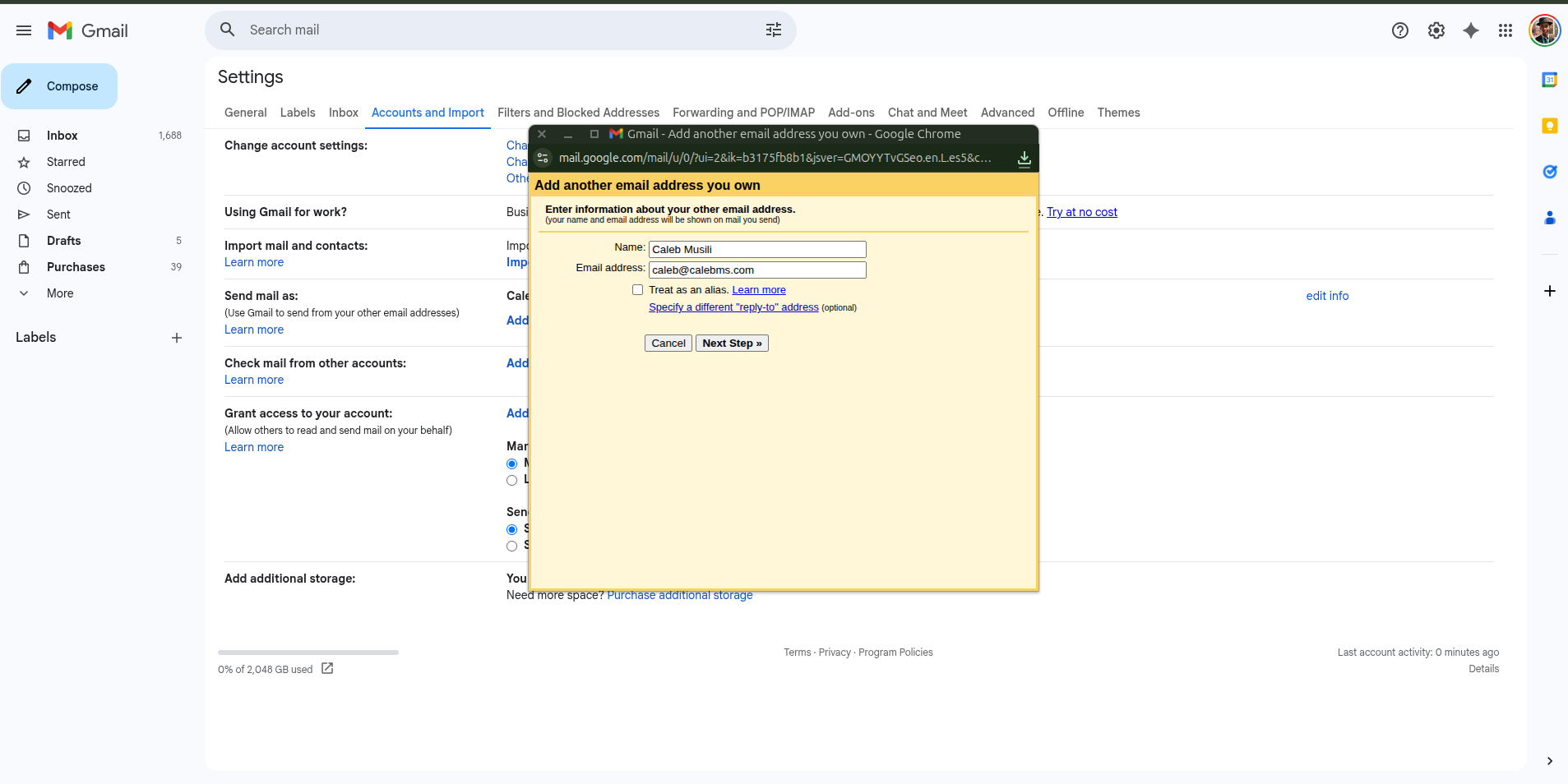Create new label with plus icon

click(177, 338)
